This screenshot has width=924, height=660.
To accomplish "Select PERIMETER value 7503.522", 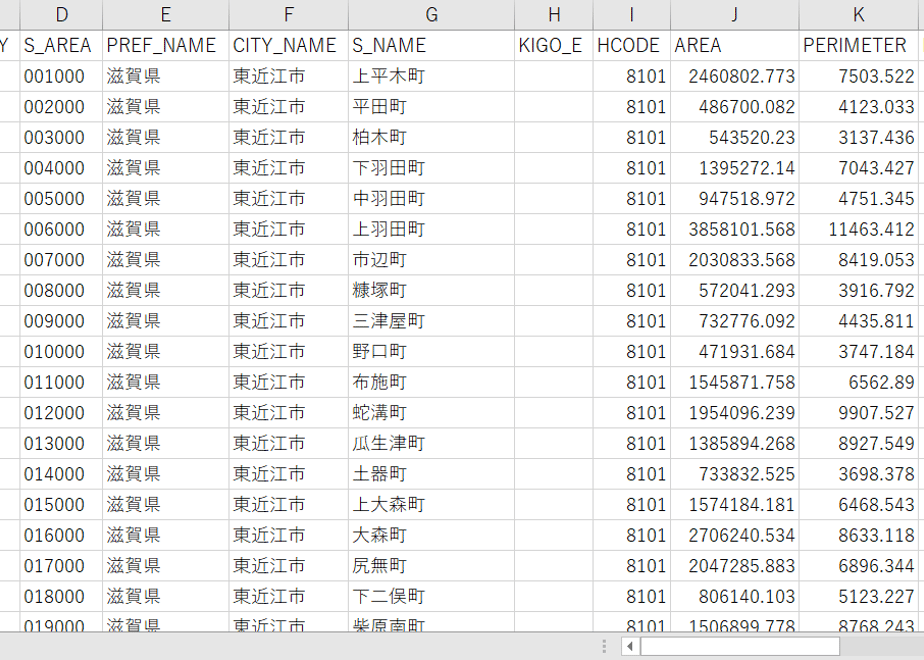I will [859, 76].
